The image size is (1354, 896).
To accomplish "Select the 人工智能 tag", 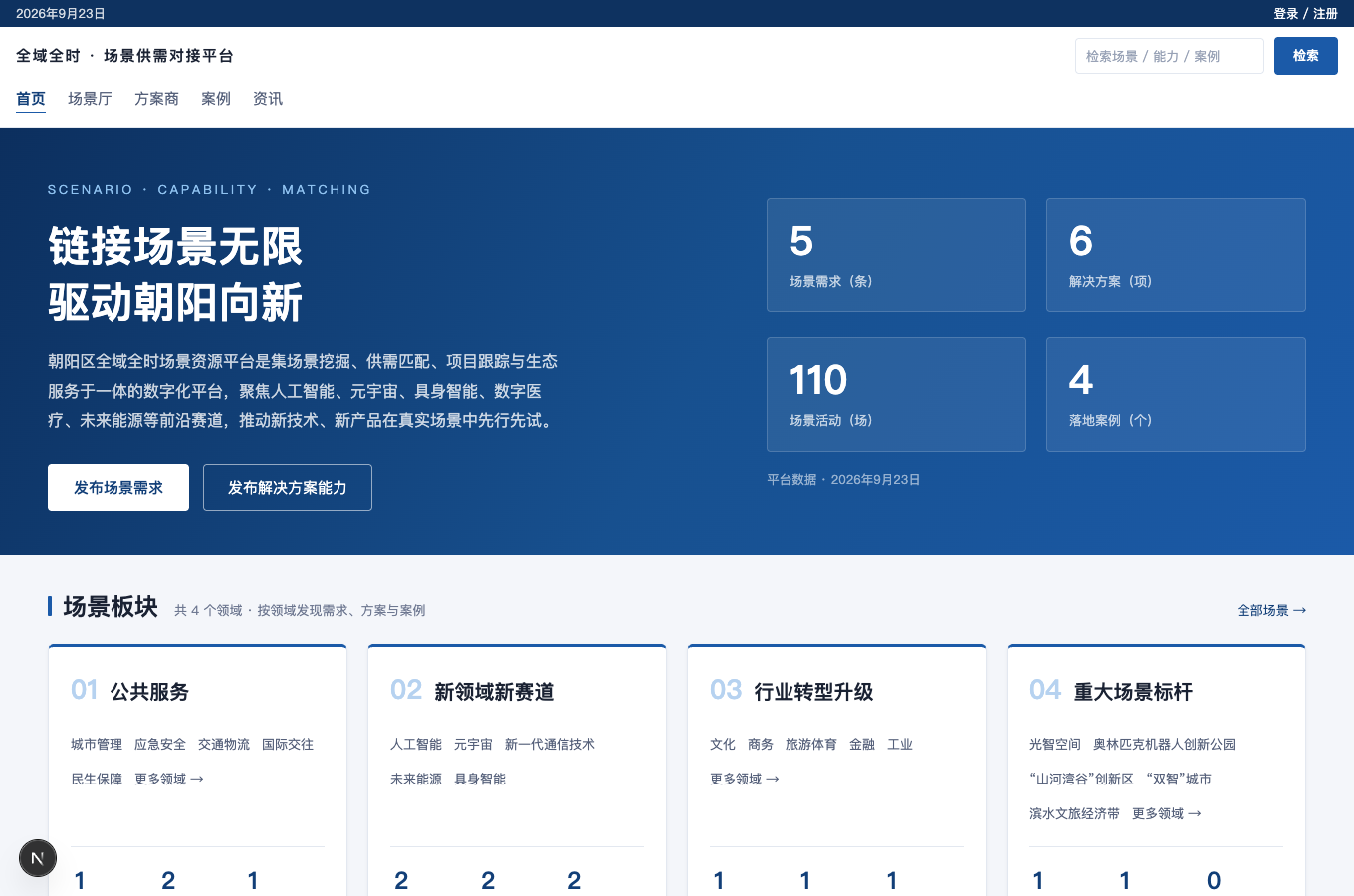I will pyautogui.click(x=416, y=745).
